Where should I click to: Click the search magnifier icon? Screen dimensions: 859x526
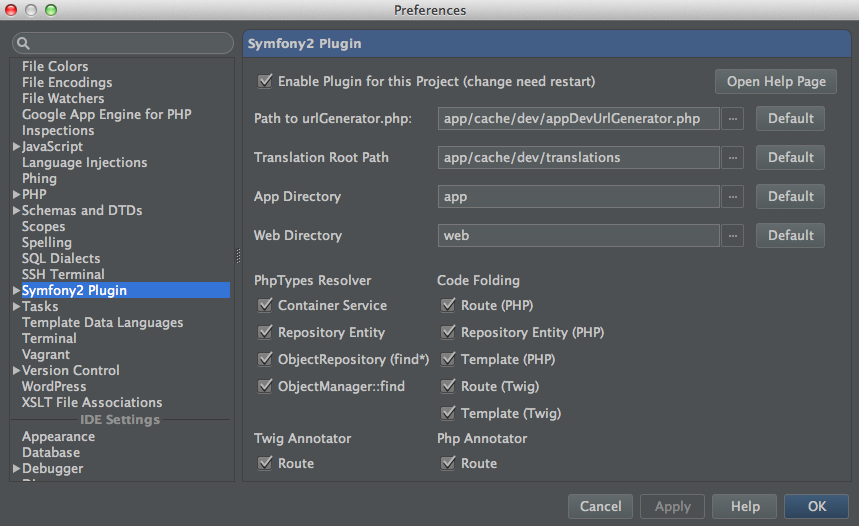pos(23,43)
